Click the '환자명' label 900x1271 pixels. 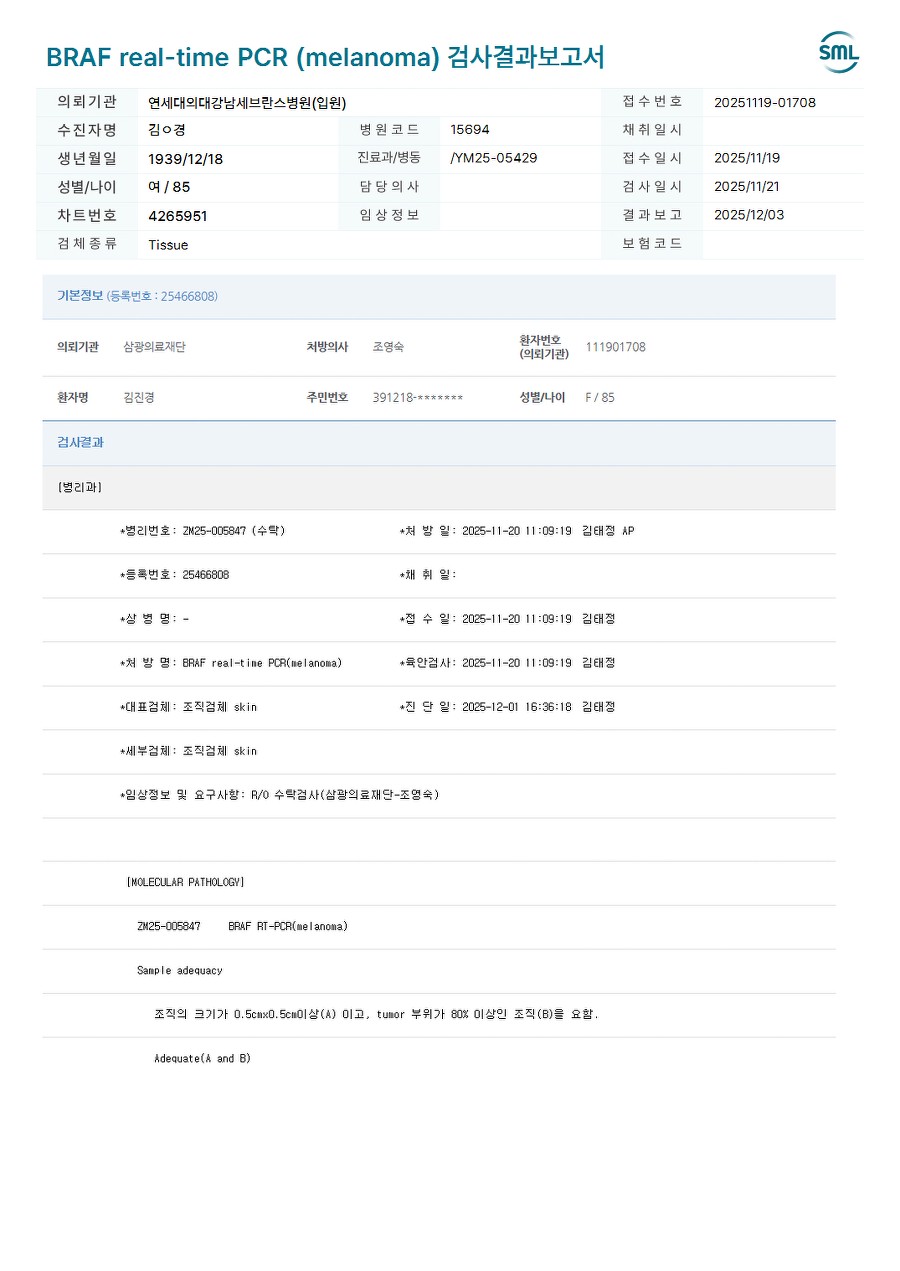click(x=73, y=397)
